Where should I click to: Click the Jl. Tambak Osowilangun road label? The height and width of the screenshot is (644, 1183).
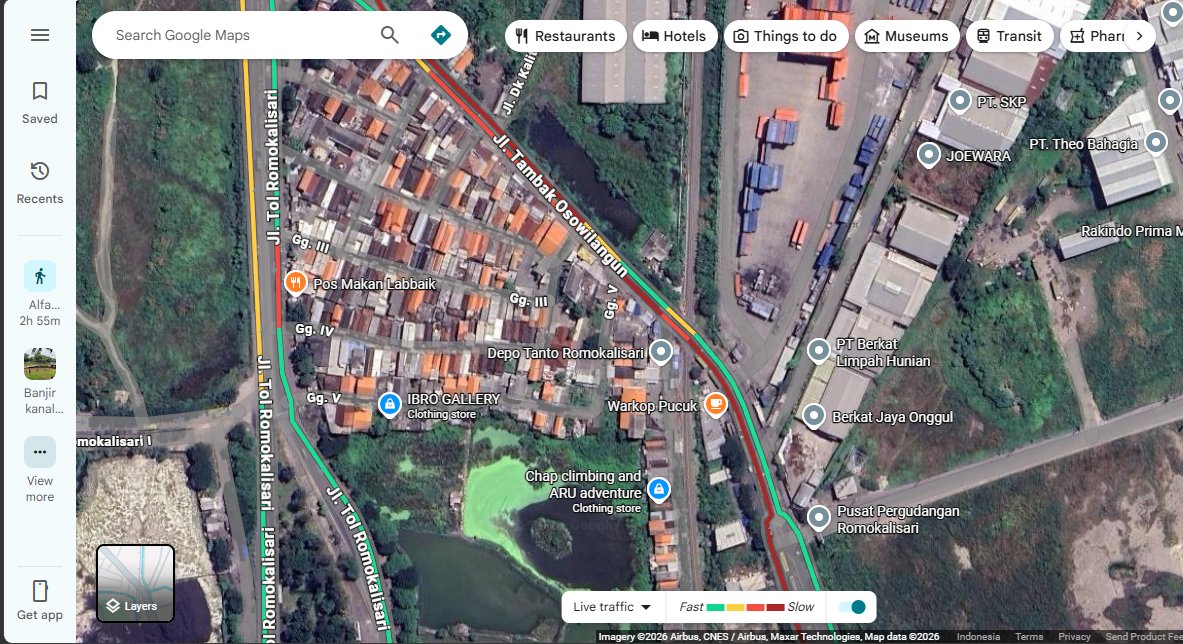[561, 205]
